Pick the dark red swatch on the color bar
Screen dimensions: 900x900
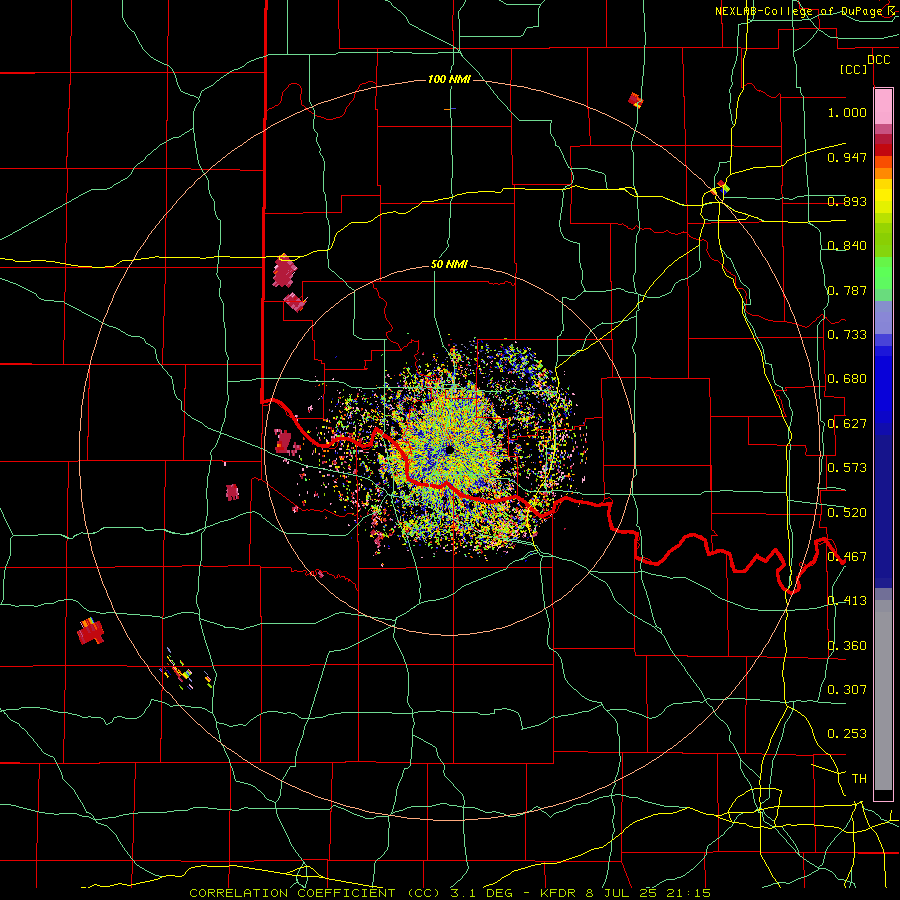click(883, 149)
